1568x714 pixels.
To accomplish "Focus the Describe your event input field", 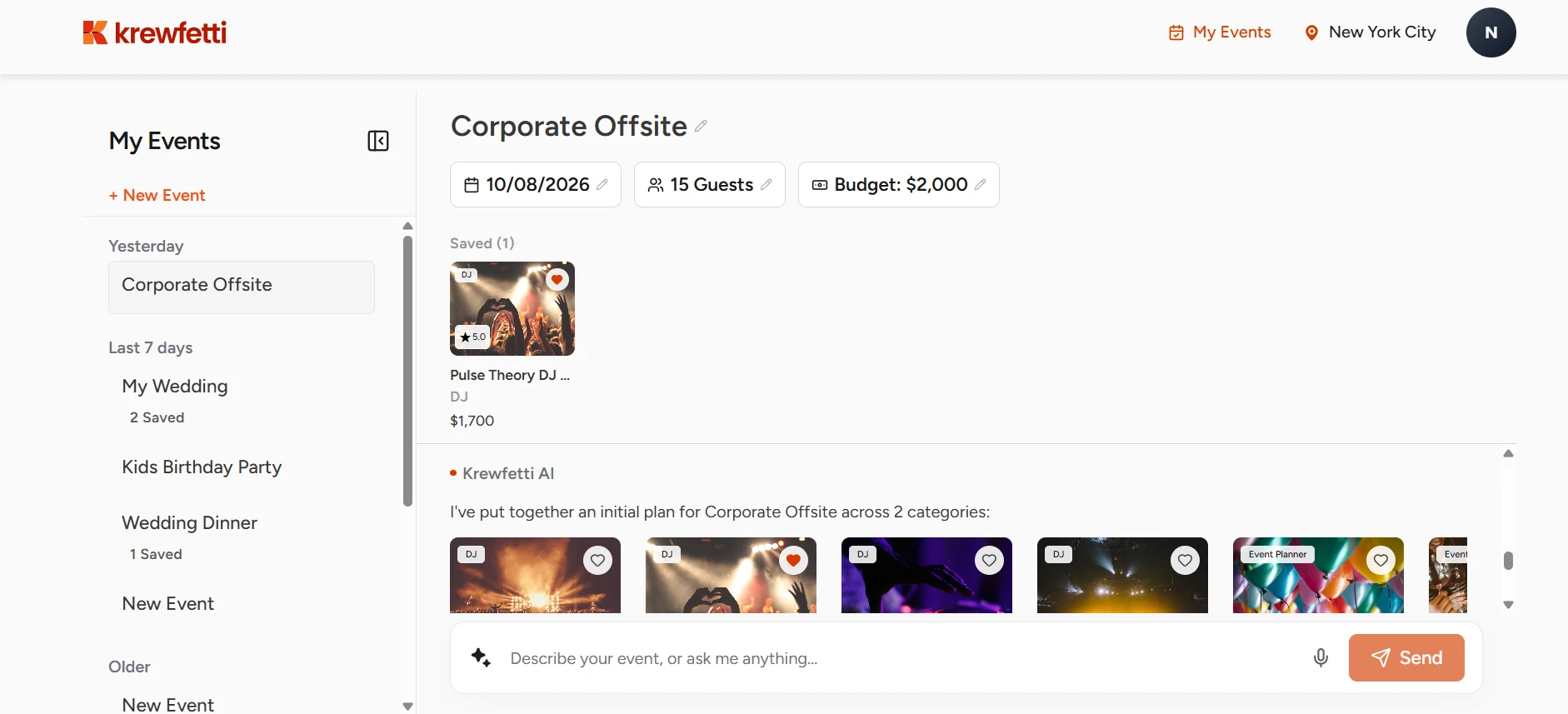I will coord(904,658).
